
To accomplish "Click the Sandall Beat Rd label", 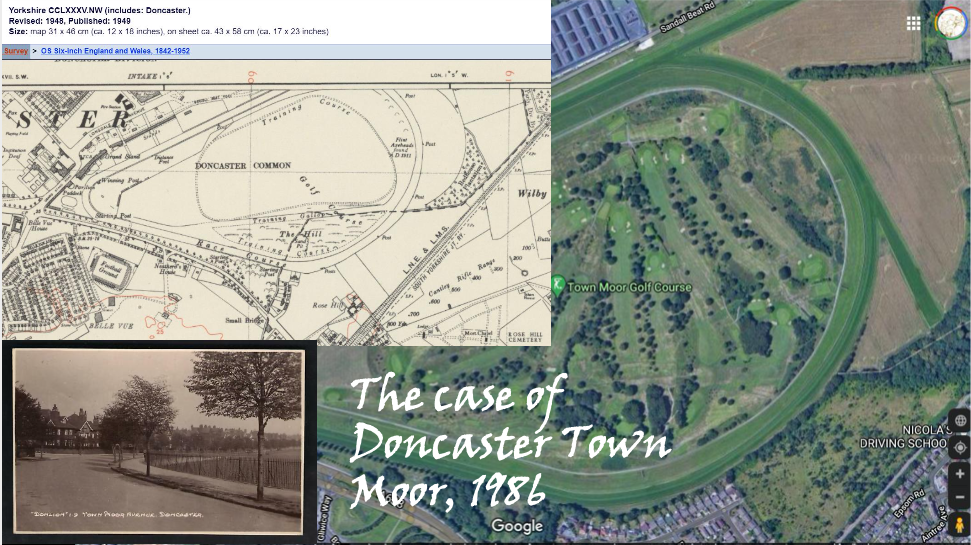I will click(x=690, y=20).
